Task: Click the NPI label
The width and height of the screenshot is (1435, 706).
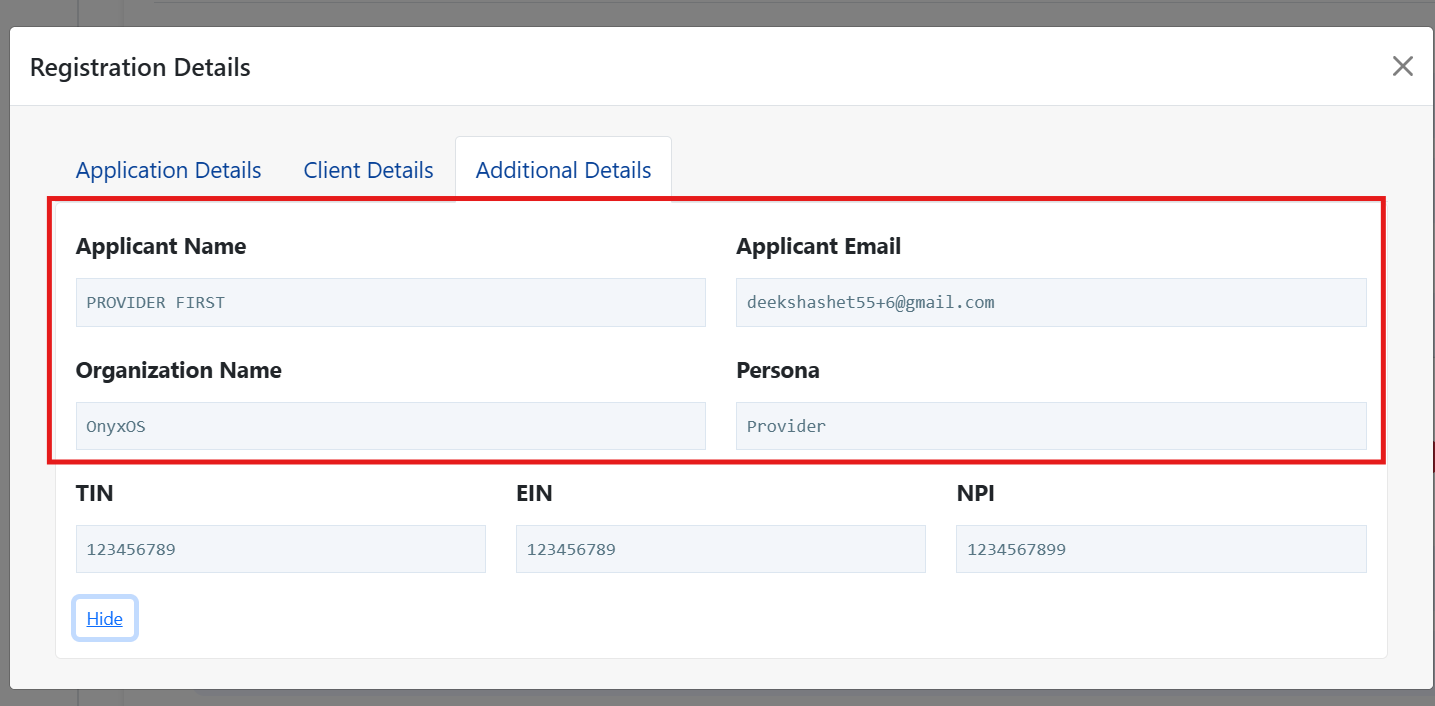Action: 975,493
